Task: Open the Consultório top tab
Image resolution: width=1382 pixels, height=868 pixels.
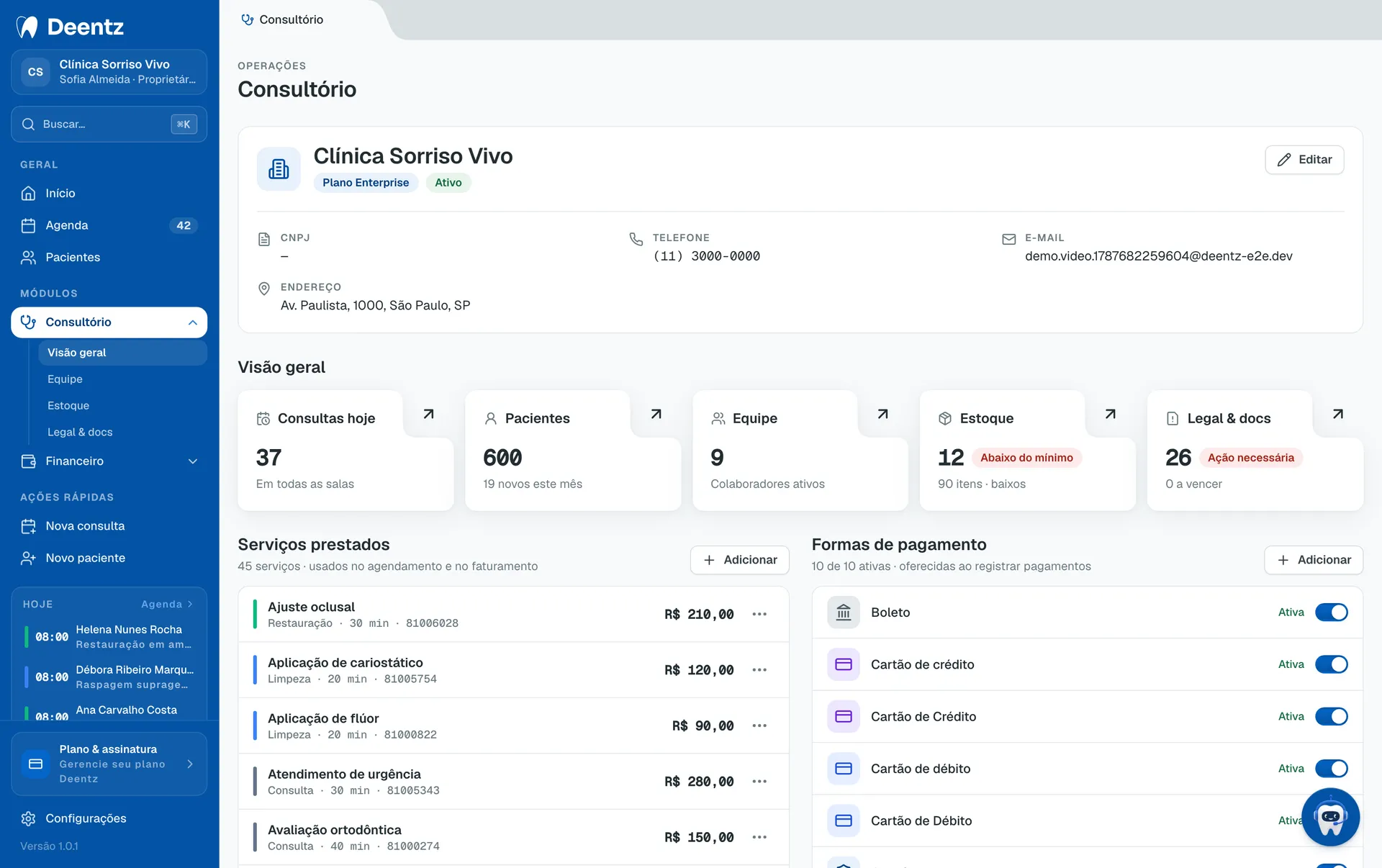Action: [x=282, y=19]
